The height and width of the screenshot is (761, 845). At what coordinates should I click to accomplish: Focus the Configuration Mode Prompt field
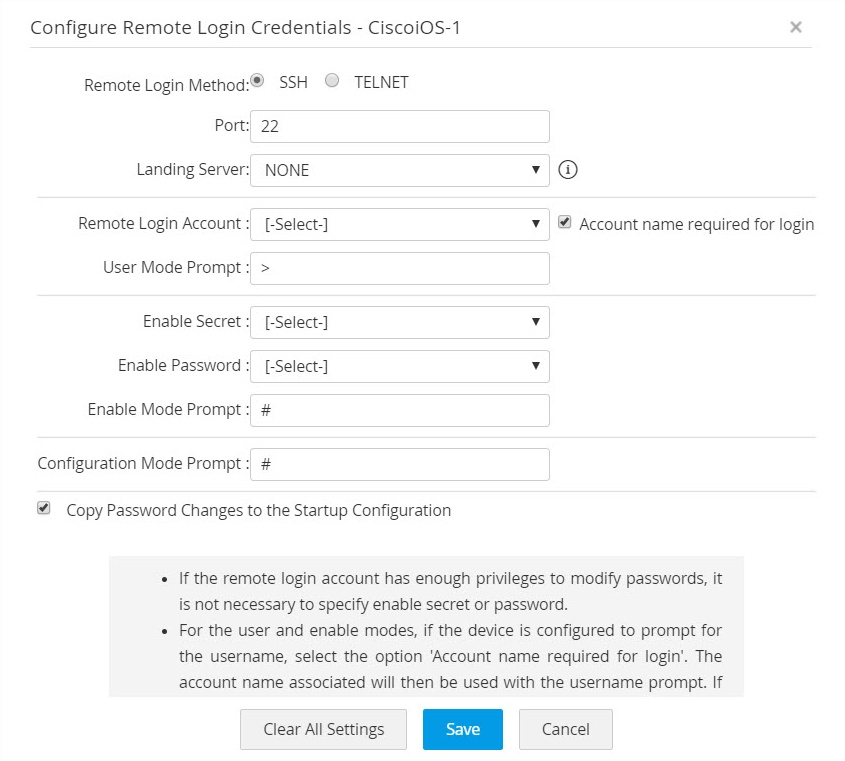point(399,464)
